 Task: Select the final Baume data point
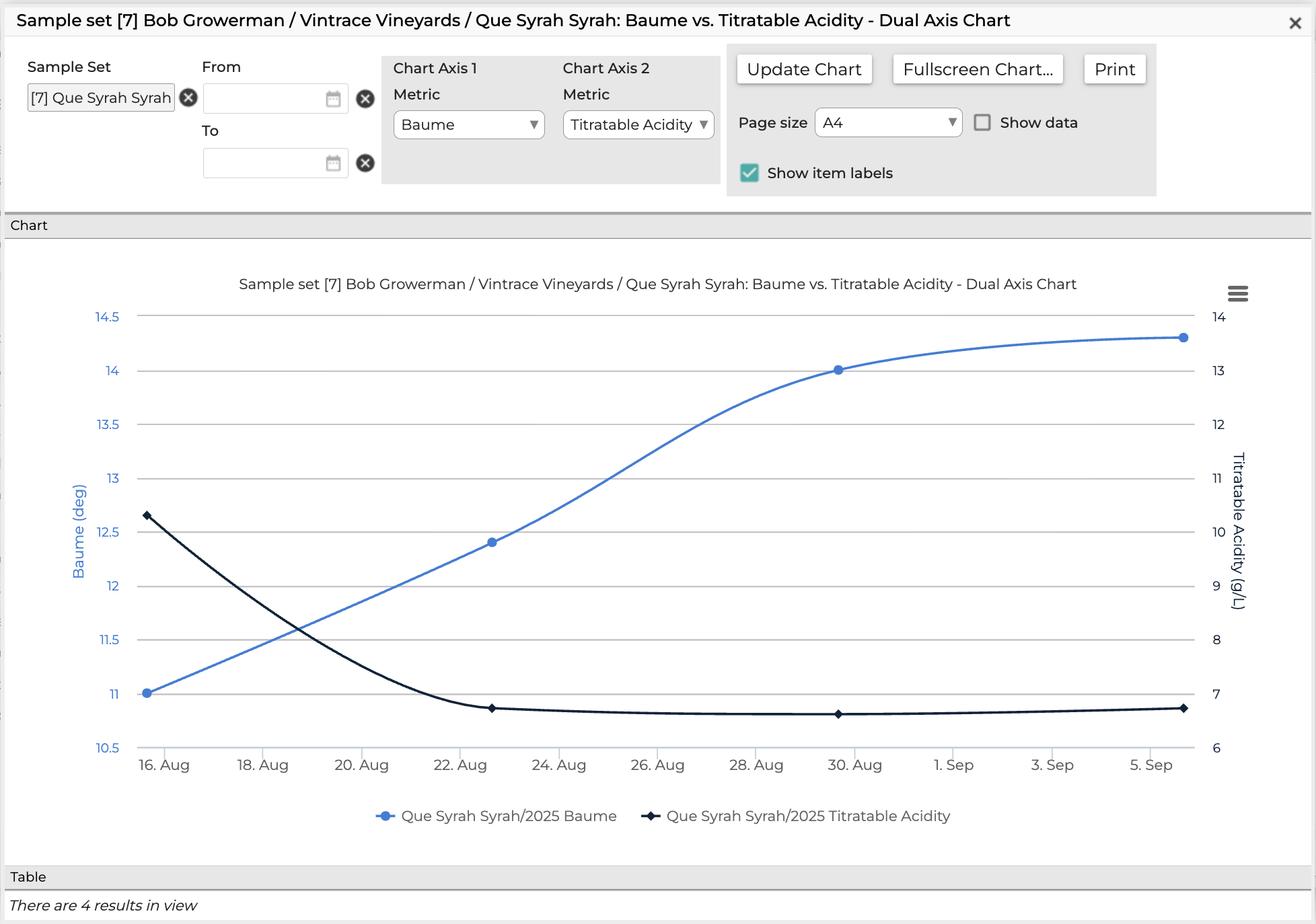pos(1183,338)
